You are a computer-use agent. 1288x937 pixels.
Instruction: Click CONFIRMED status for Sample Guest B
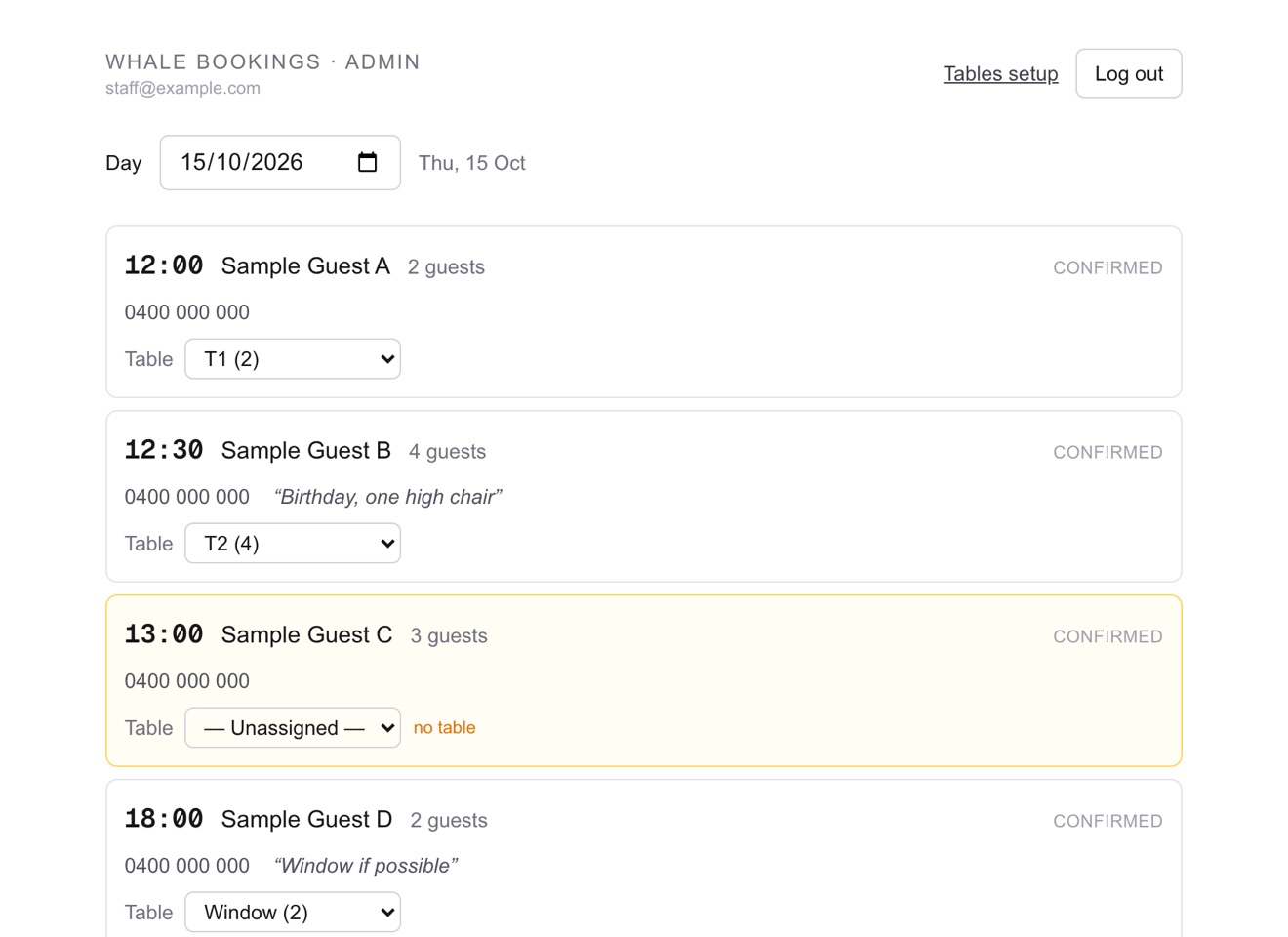1107,452
